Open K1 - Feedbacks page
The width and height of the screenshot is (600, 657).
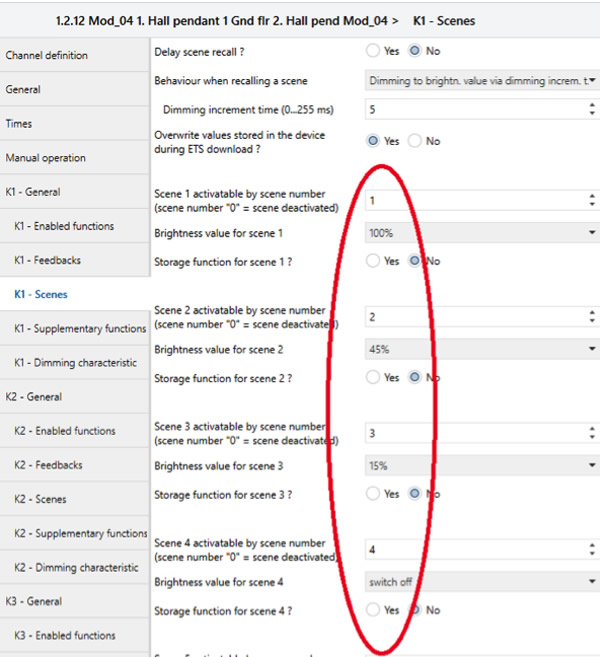point(75,260)
